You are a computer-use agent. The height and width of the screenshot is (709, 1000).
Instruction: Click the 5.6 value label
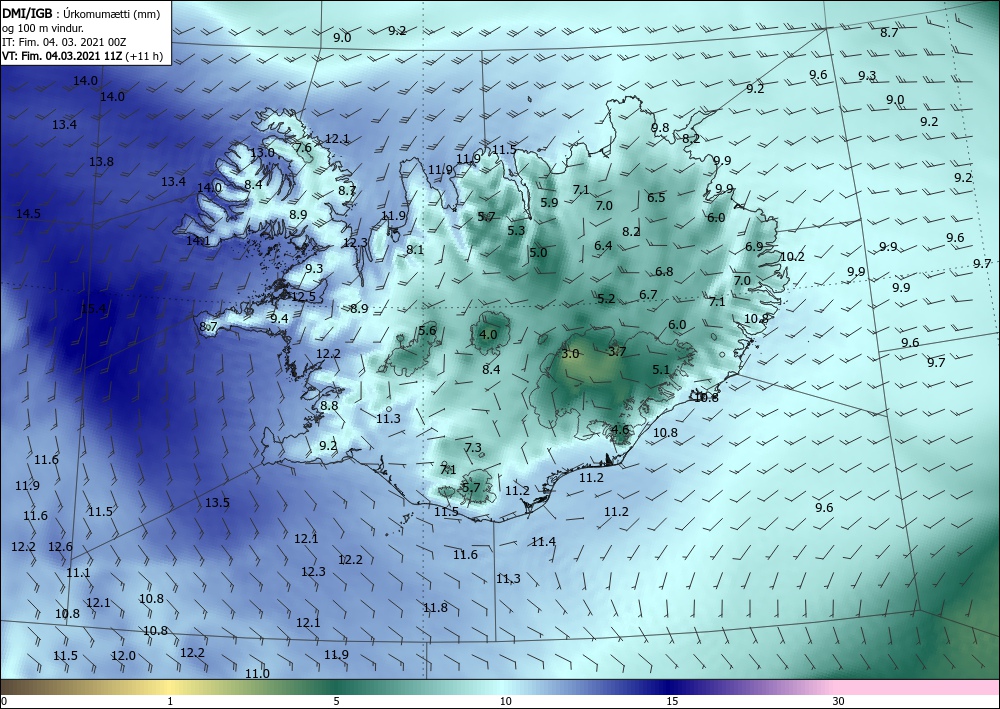click(x=427, y=330)
